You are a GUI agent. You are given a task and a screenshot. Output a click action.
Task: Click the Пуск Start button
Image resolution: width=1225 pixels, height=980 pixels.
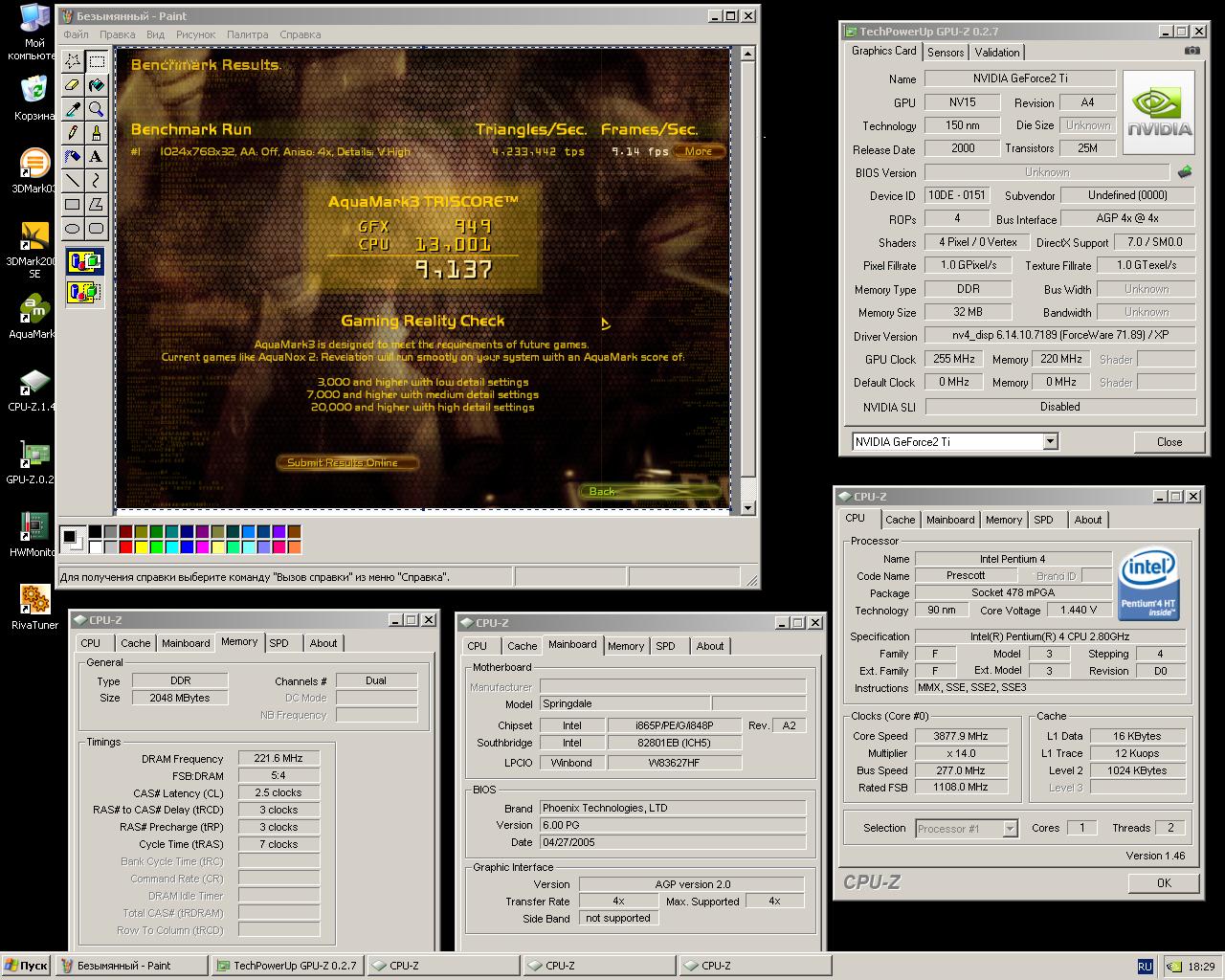(27, 966)
